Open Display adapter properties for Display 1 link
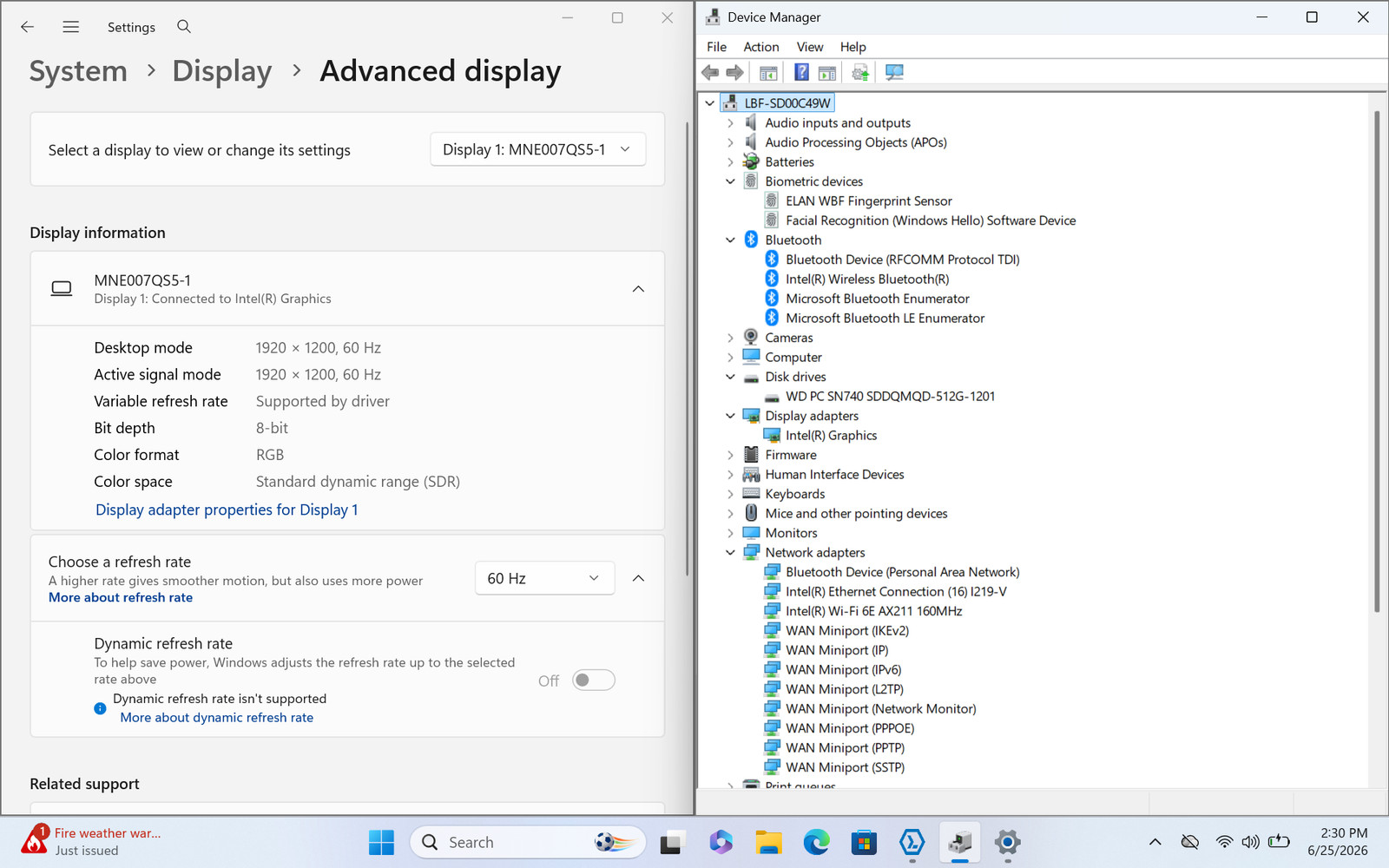This screenshot has width=1389, height=868. pyautogui.click(x=227, y=510)
